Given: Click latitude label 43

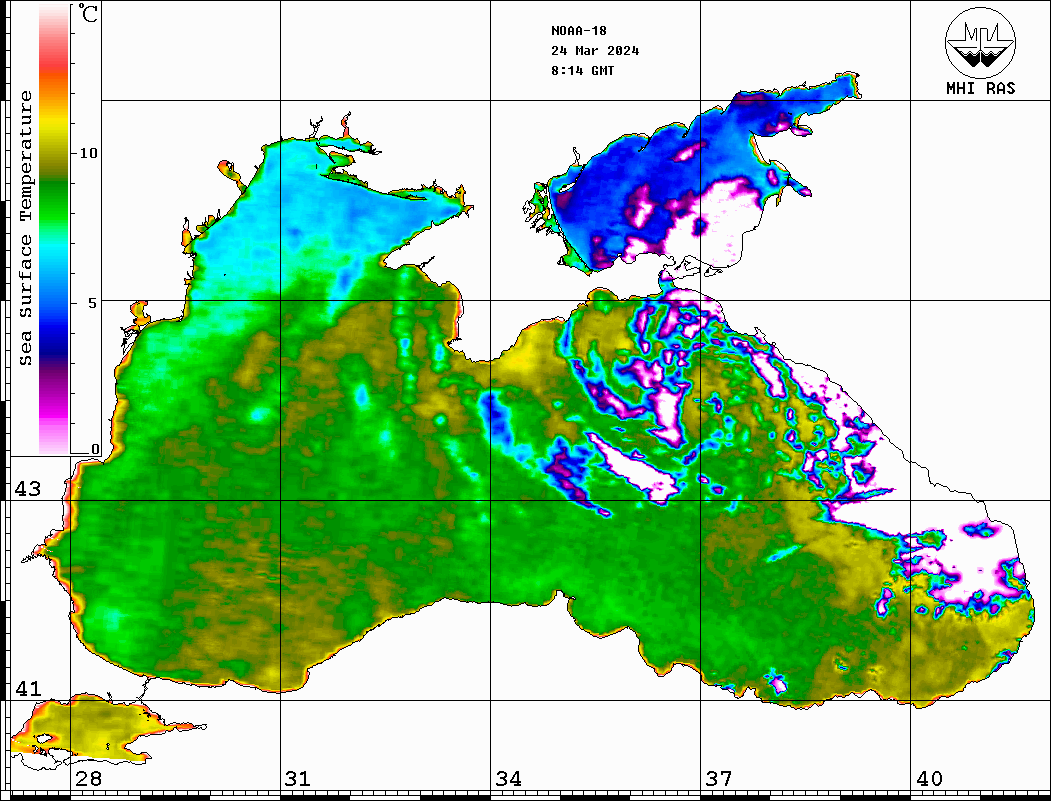Looking at the screenshot, I should pyautogui.click(x=28, y=489).
